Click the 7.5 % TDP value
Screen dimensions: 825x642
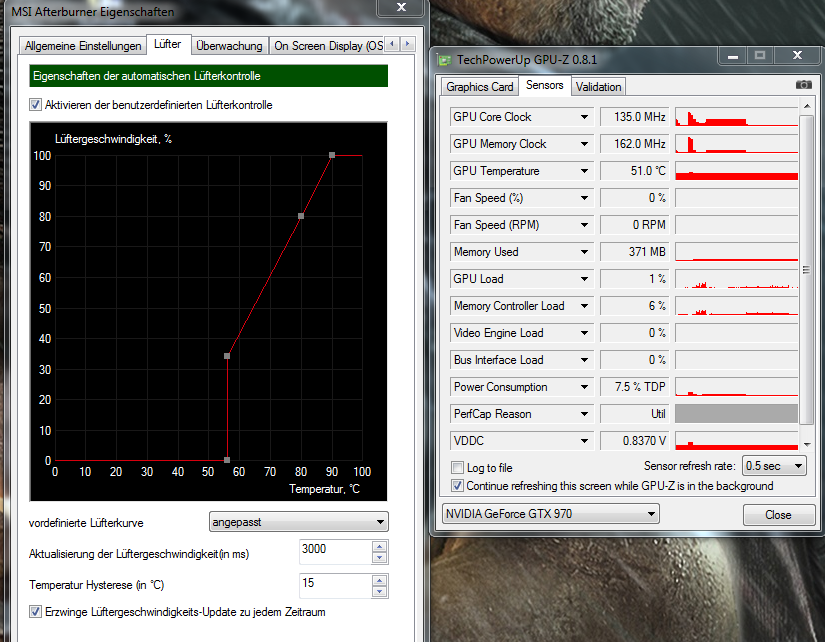pos(634,387)
